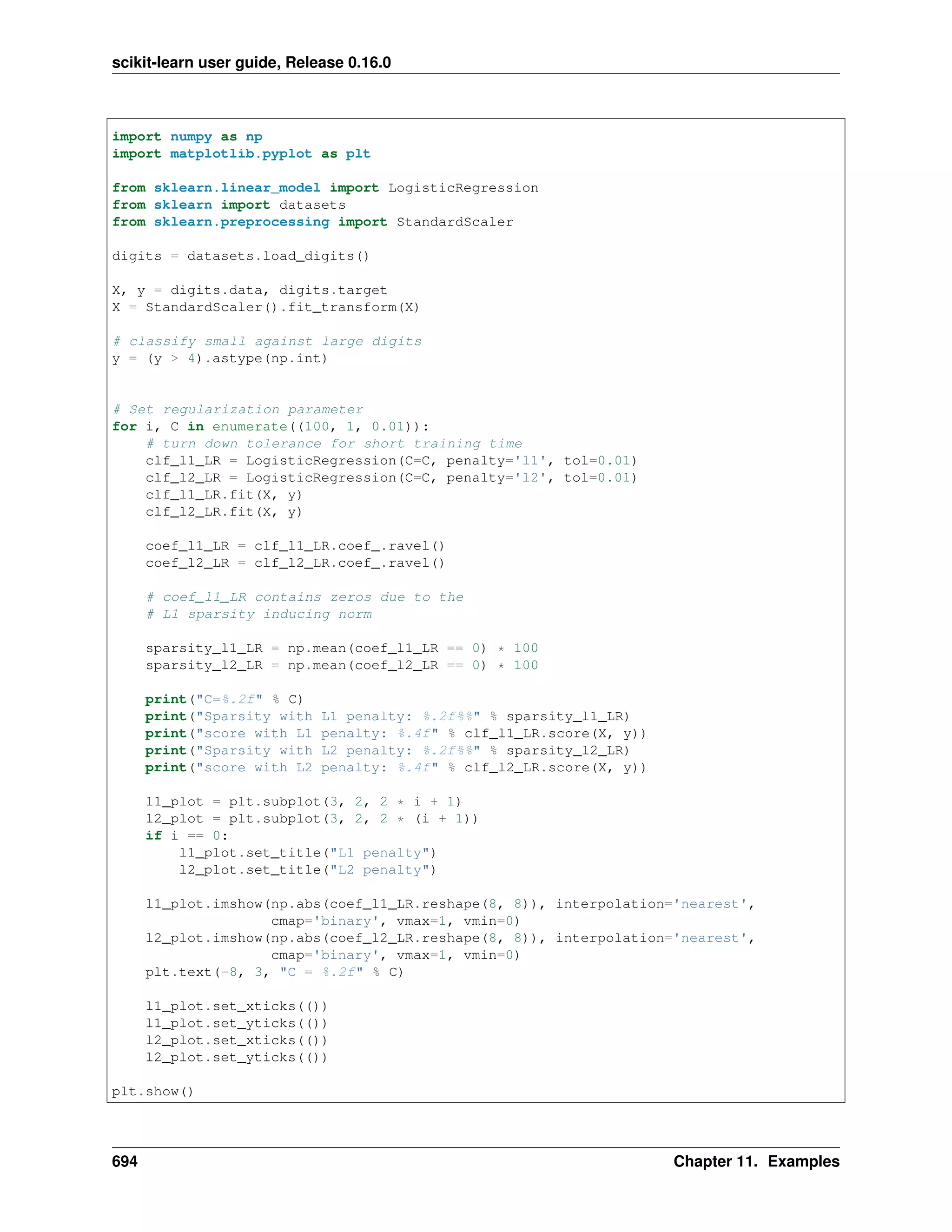Click the 'l2_plot = plt.subplot' line
Screen dimensions: 952x1232
pyautogui.click(x=312, y=819)
